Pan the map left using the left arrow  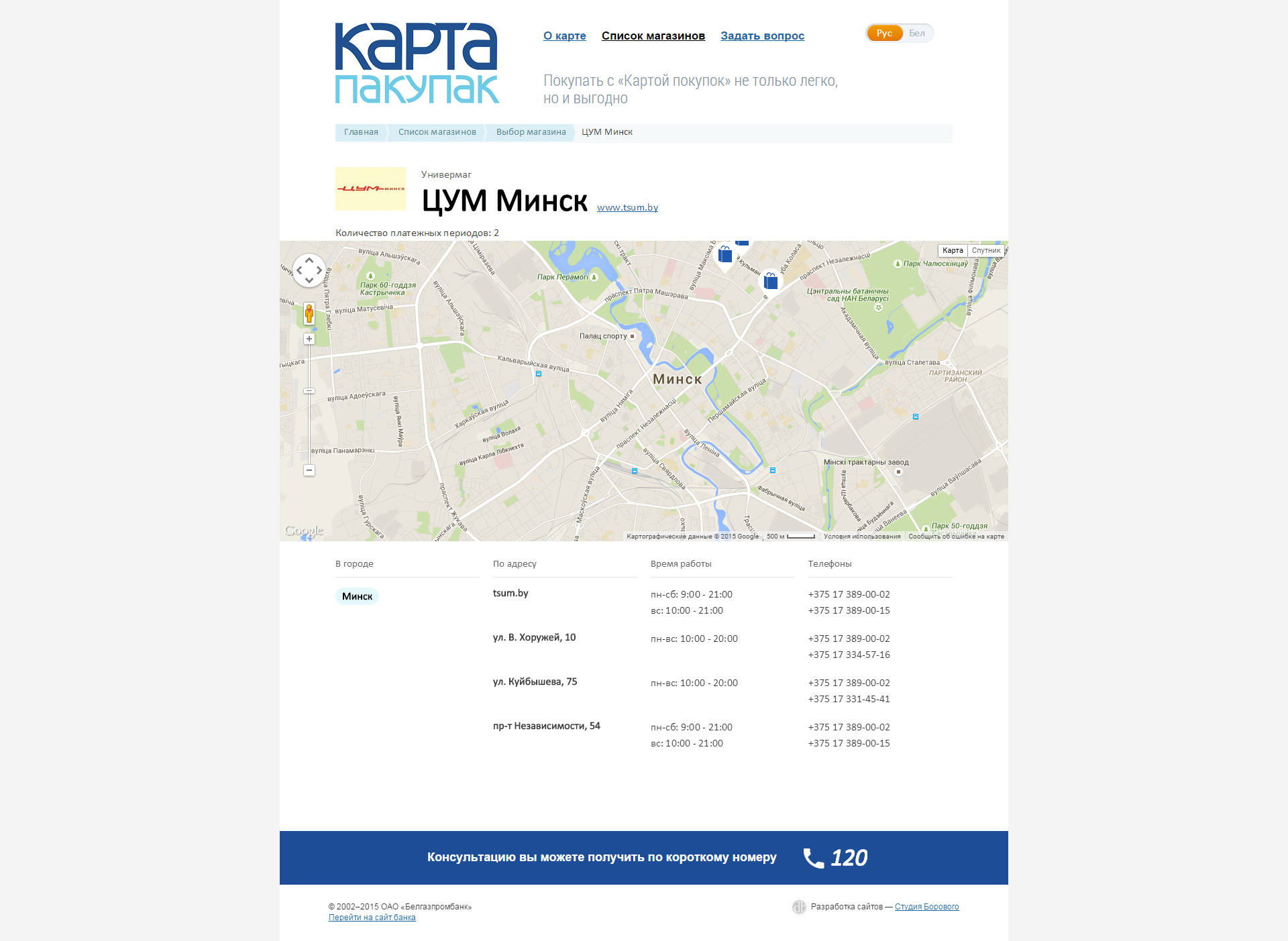[299, 270]
